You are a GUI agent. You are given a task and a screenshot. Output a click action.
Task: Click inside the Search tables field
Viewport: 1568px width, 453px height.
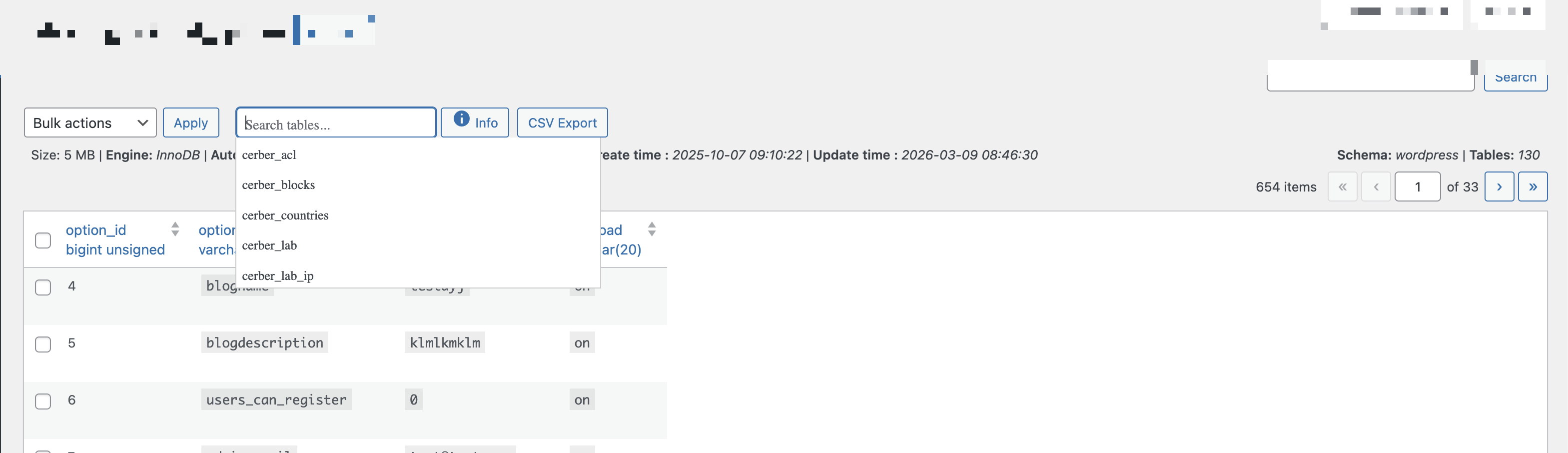335,122
